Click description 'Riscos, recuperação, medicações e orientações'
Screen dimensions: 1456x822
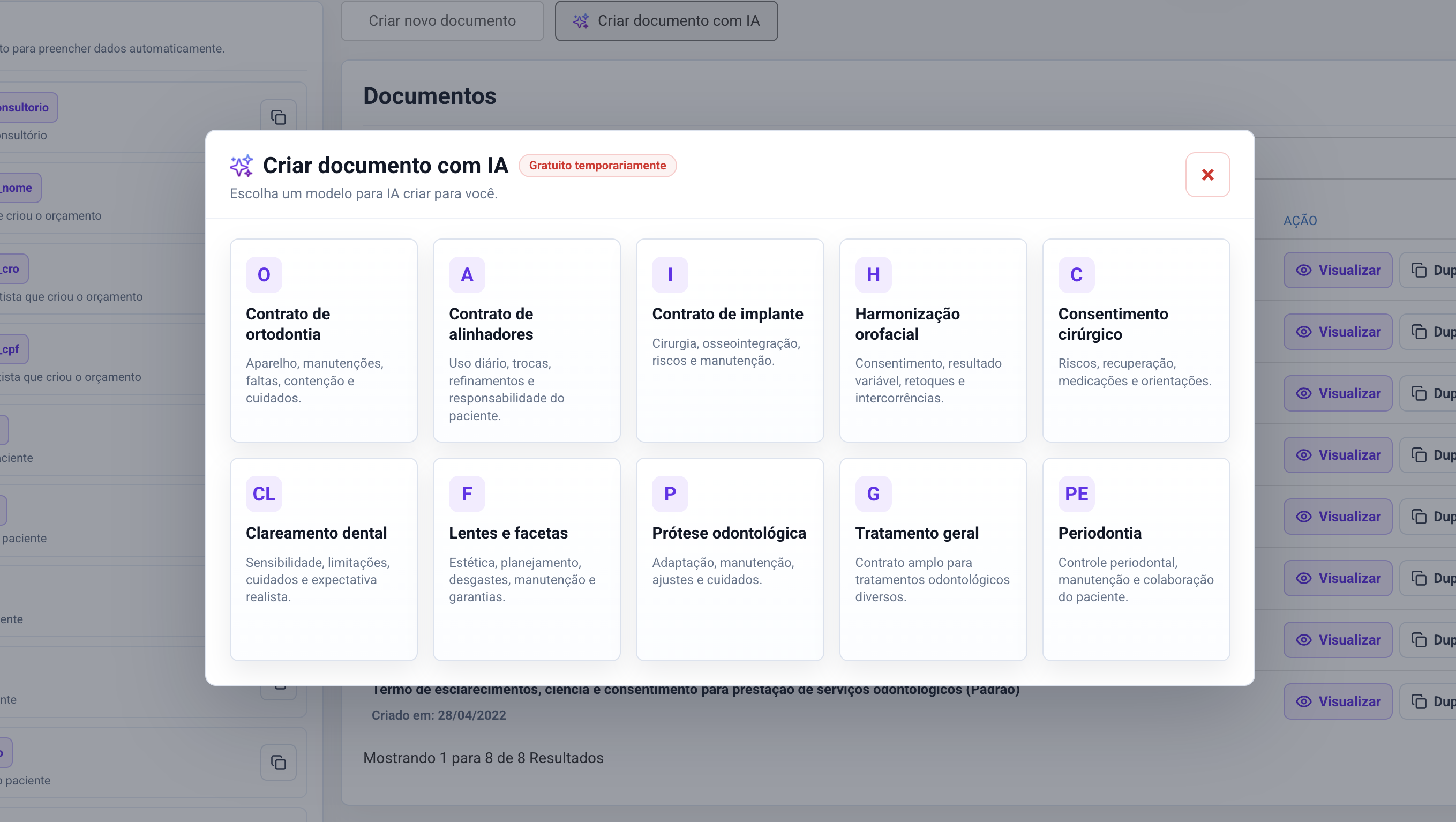[x=1135, y=372]
